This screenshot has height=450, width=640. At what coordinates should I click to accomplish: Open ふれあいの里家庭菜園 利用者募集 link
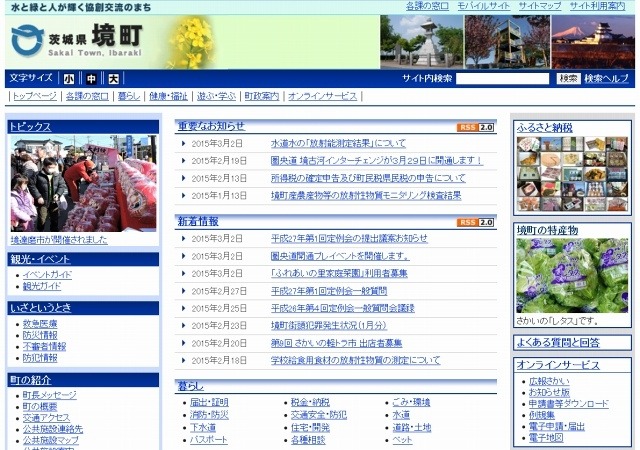coord(339,273)
